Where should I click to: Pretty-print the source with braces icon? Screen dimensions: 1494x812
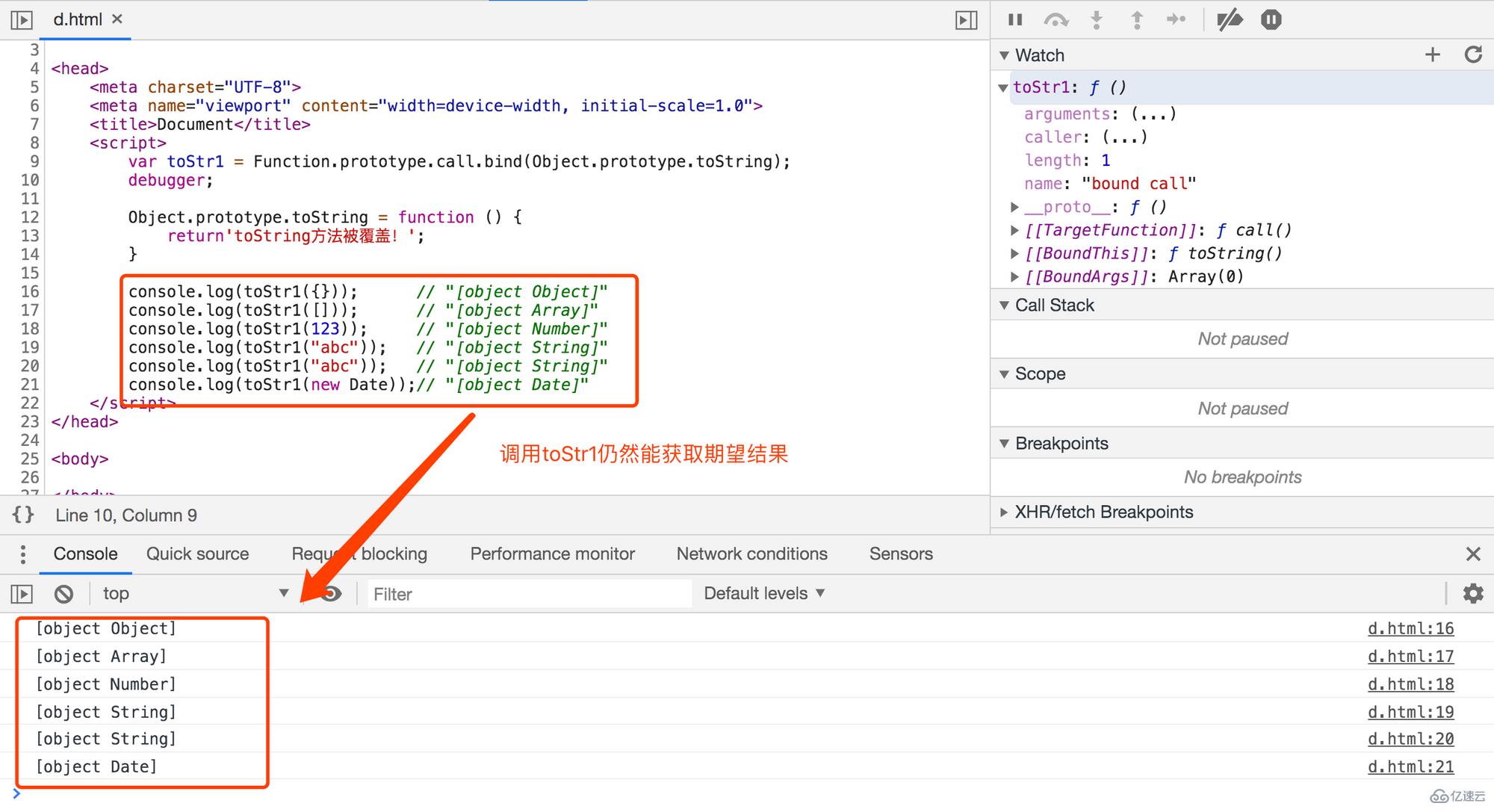click(23, 515)
